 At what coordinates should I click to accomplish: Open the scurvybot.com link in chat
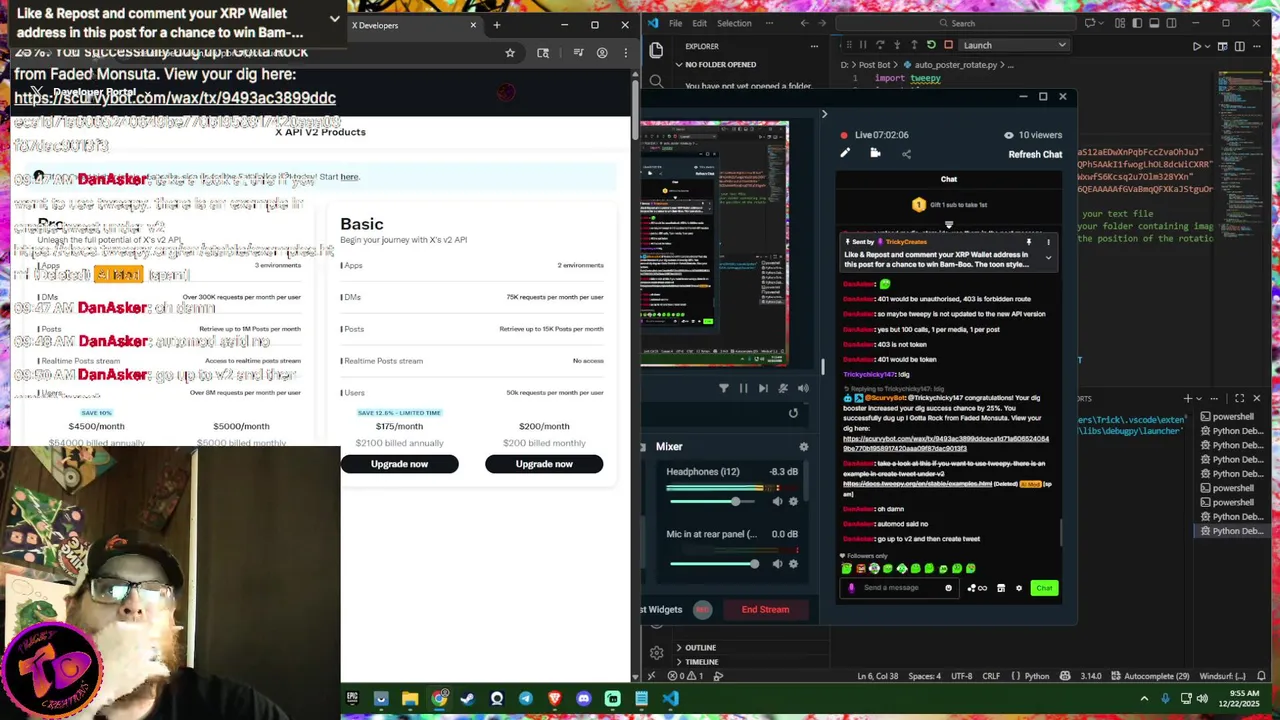946,443
